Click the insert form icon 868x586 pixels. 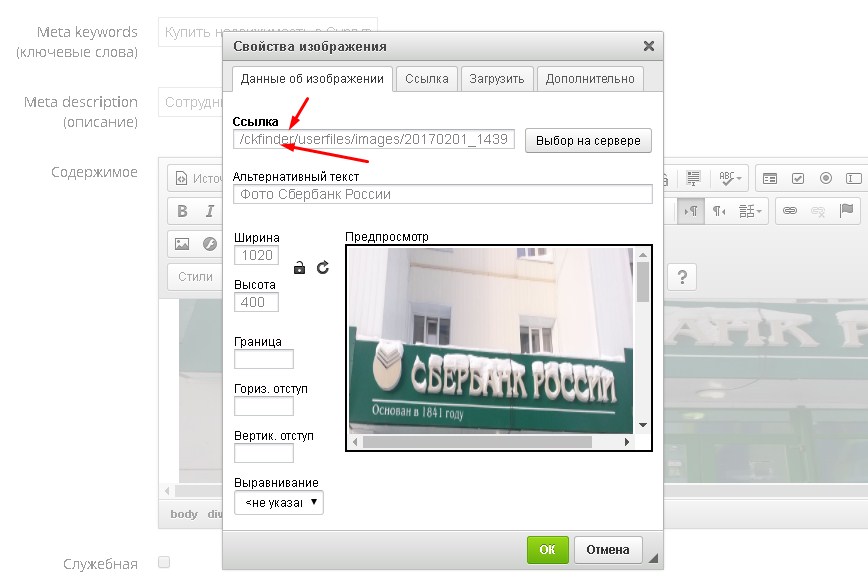[770, 178]
